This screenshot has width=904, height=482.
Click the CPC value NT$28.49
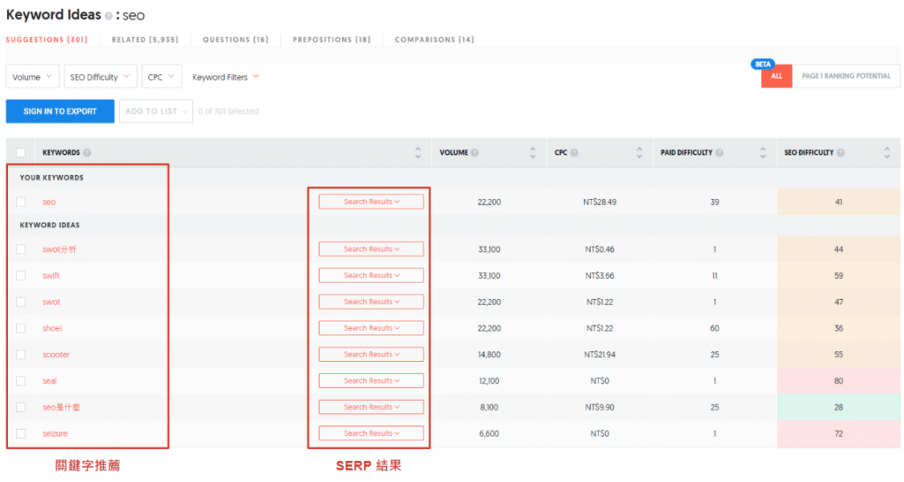click(x=600, y=202)
